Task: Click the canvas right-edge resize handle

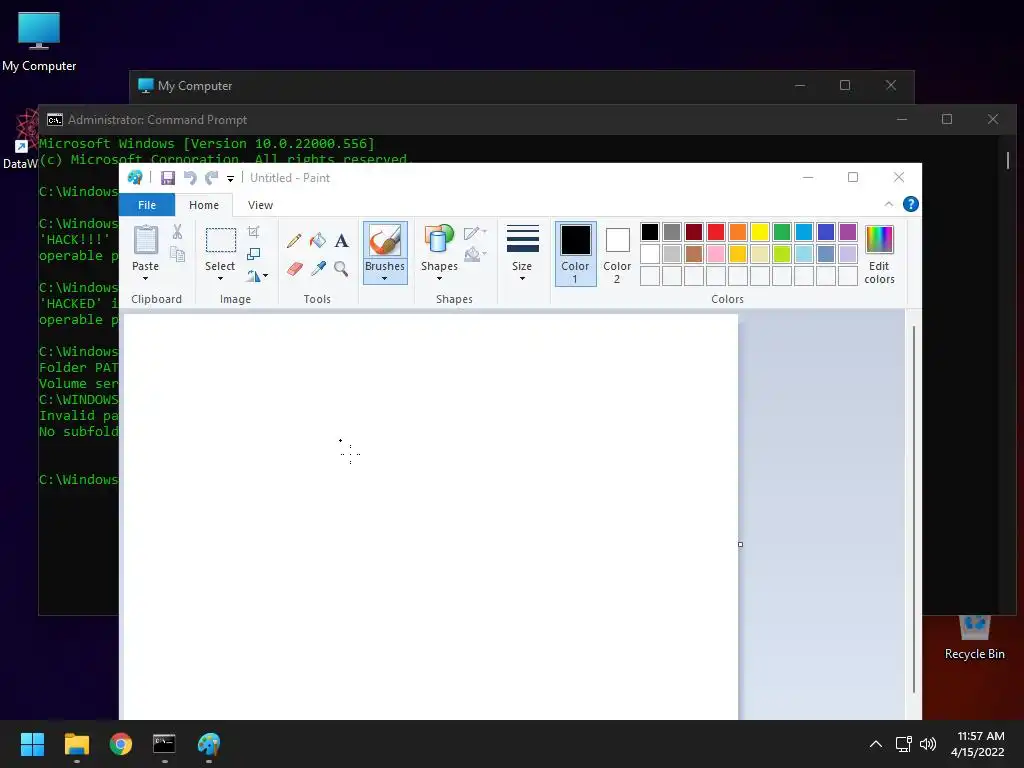Action: tap(741, 544)
